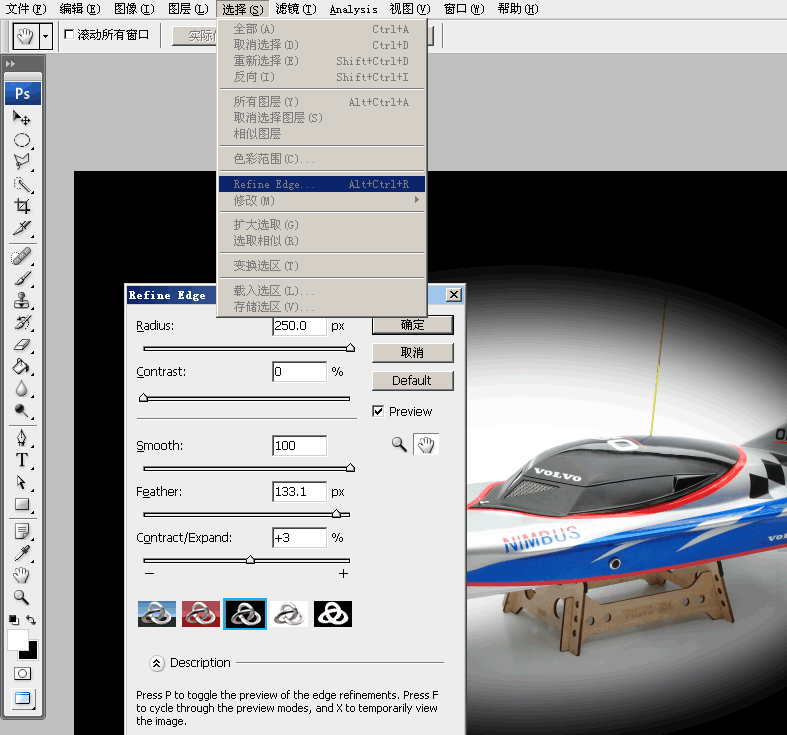Open the 滤镜 menu
The image size is (787, 735).
point(296,9)
